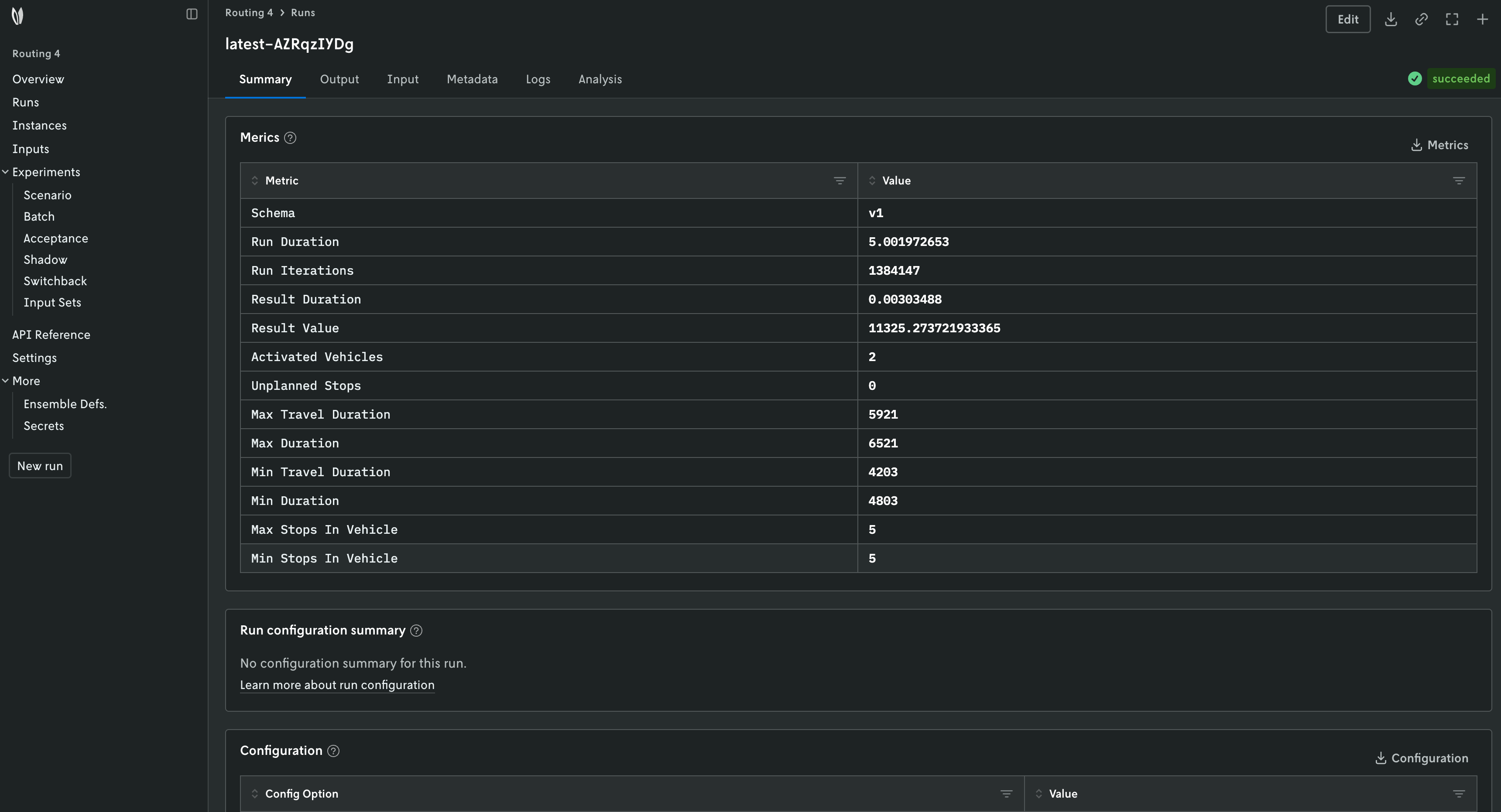Open Acceptance experiments

(56, 238)
